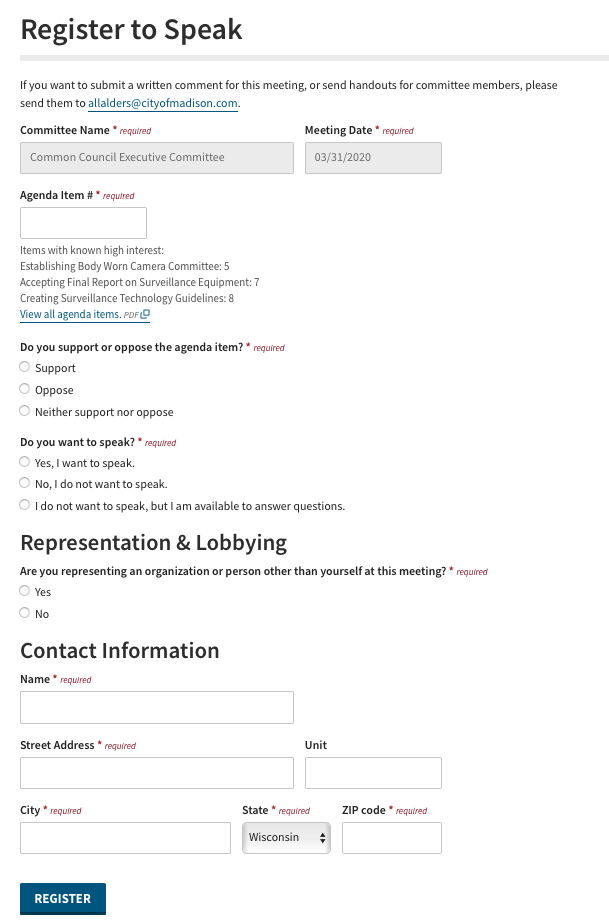This screenshot has height=922, width=609.
Task: Select No for representing an organization
Action: (x=24, y=613)
